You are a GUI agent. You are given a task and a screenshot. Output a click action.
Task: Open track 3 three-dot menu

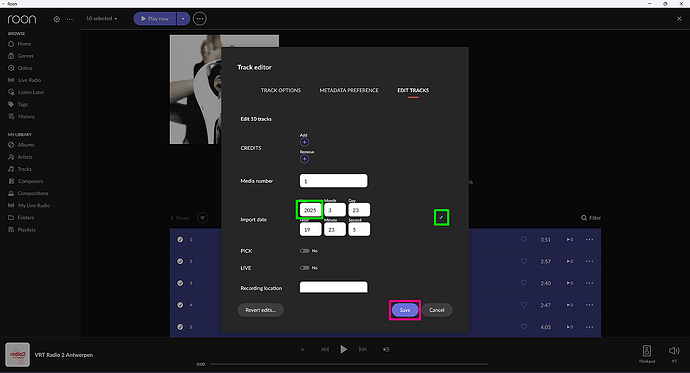(x=590, y=283)
